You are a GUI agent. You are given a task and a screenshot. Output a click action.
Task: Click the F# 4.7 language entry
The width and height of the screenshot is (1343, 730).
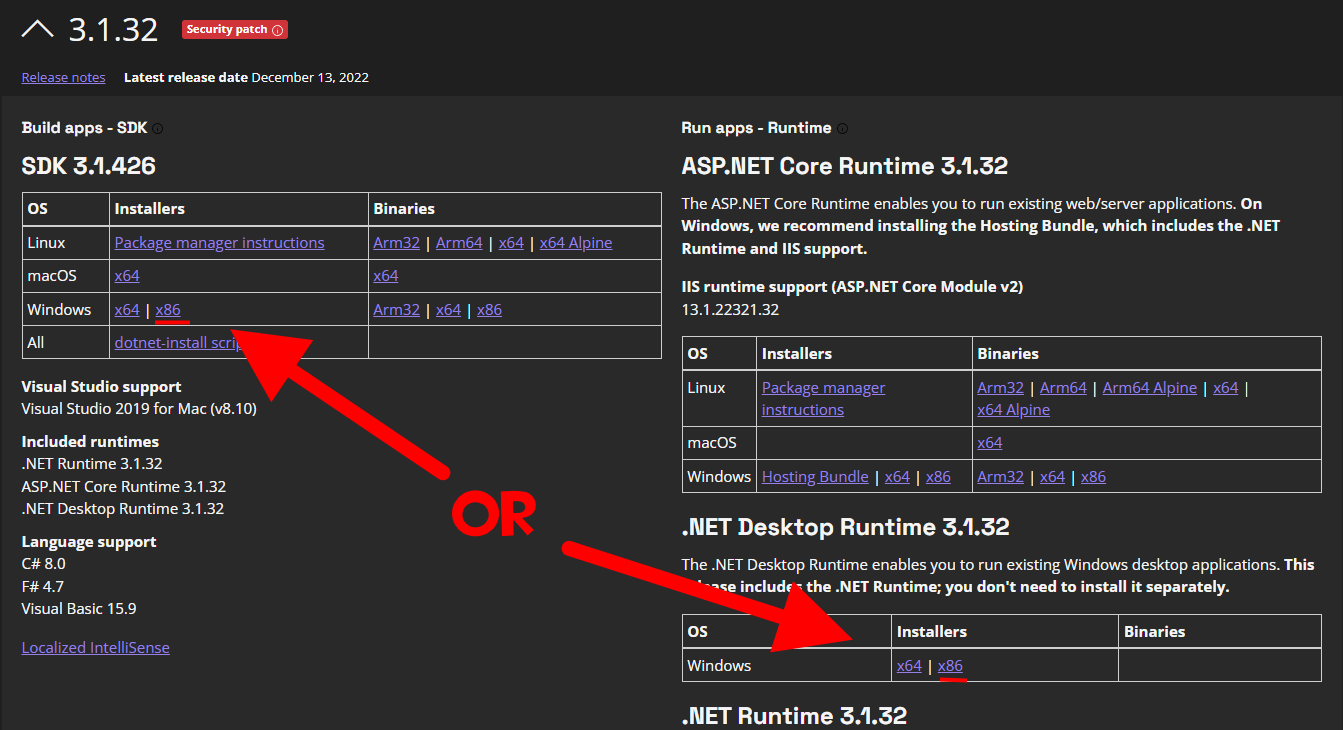tap(42, 586)
